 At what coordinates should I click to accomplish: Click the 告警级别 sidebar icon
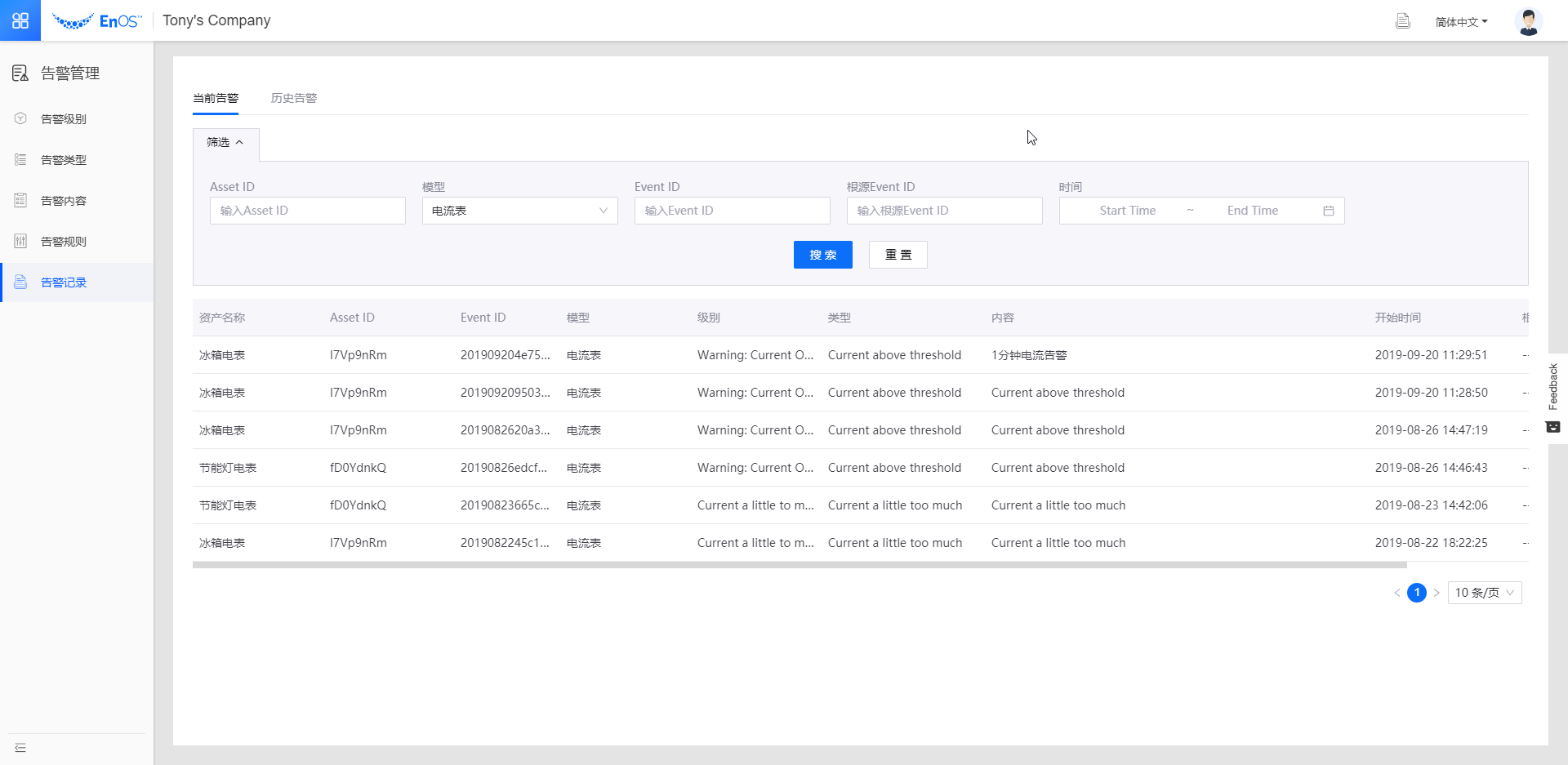(x=21, y=119)
